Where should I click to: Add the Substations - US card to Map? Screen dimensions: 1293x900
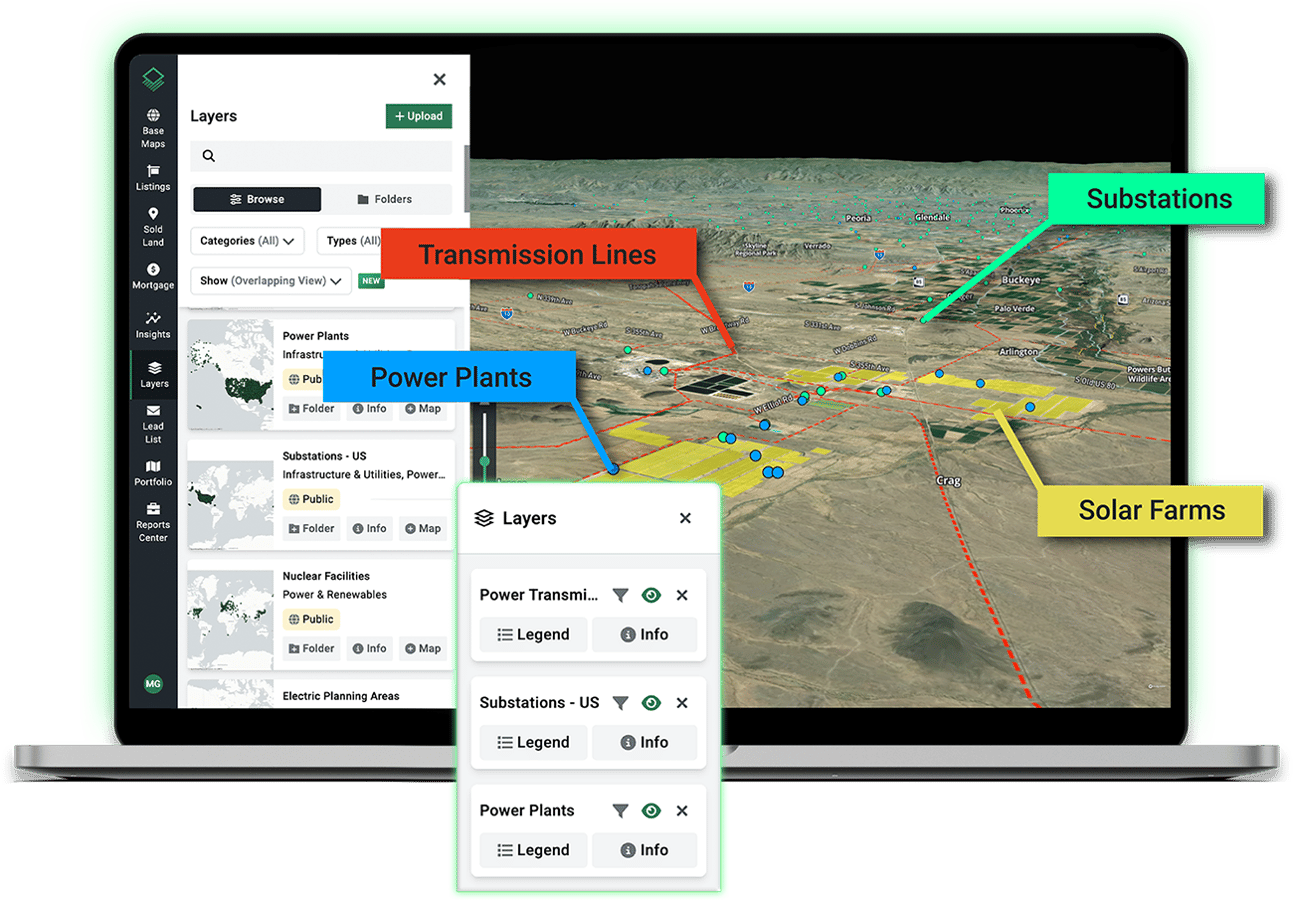[x=423, y=528]
